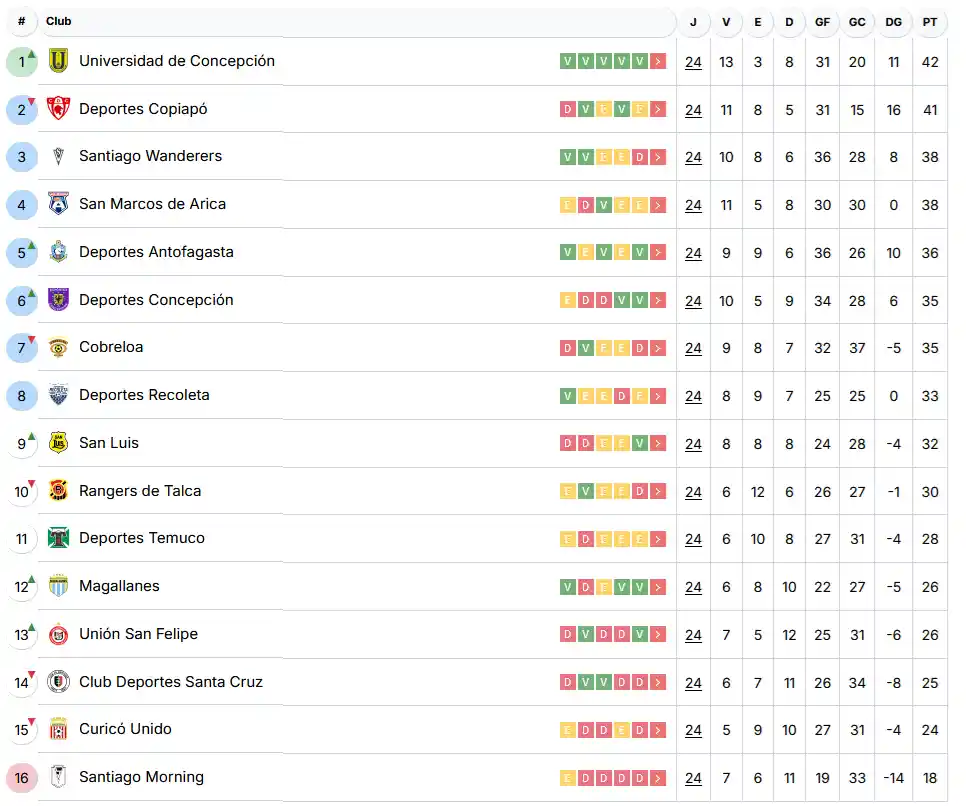966x806 pixels.
Task: Click Cobreloa goals against value 37
Action: tap(857, 348)
